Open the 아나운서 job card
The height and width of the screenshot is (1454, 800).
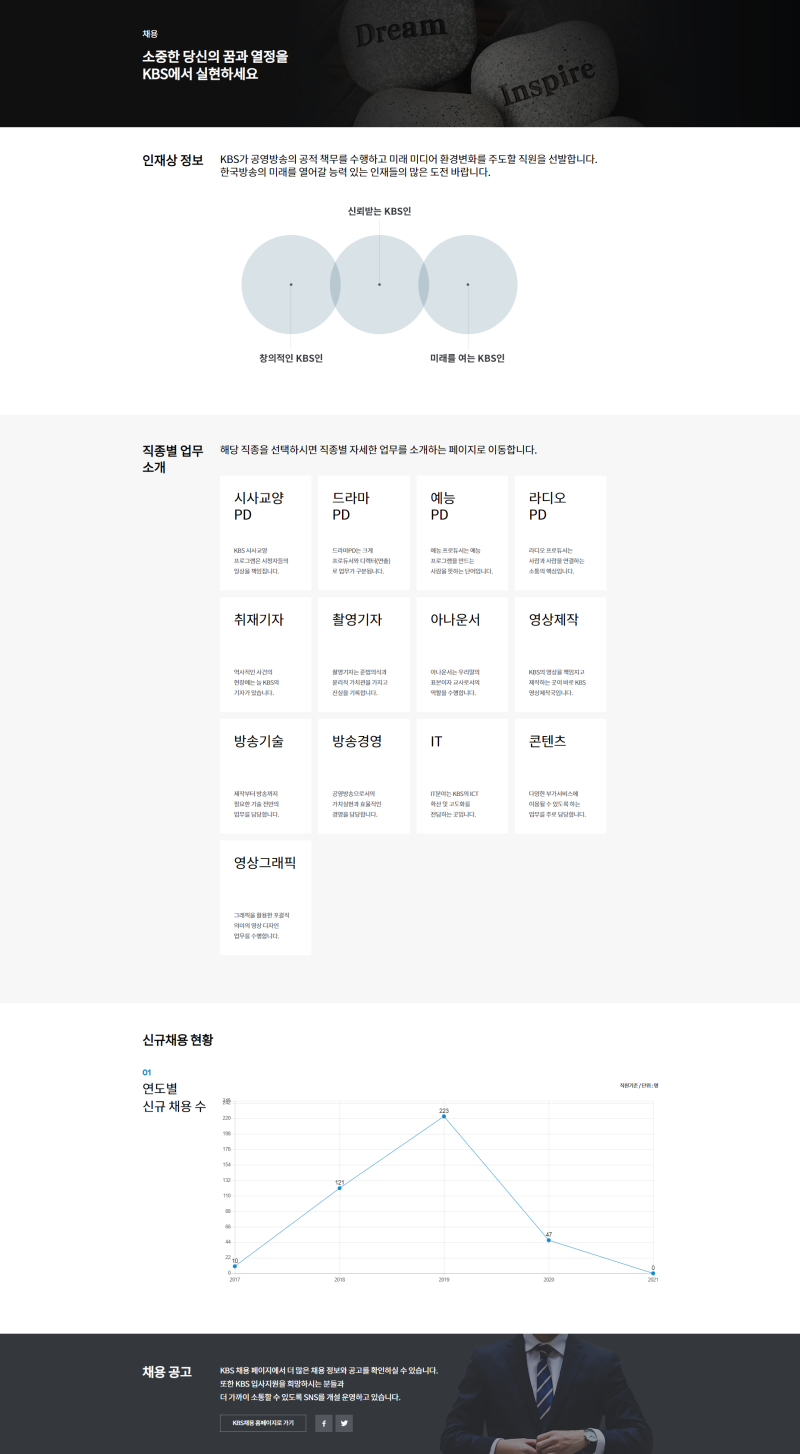pos(461,654)
